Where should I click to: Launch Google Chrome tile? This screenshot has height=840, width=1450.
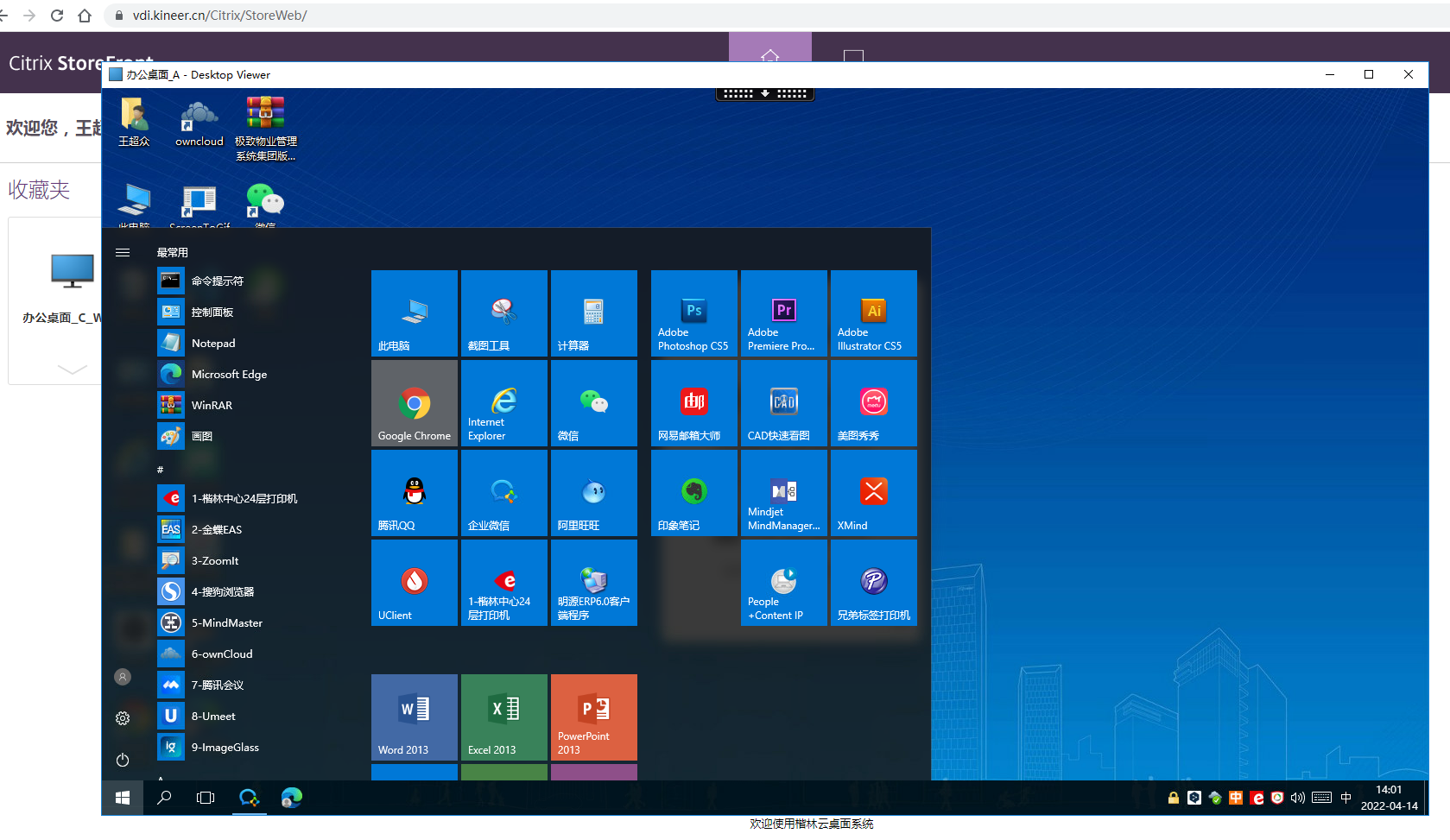point(415,403)
